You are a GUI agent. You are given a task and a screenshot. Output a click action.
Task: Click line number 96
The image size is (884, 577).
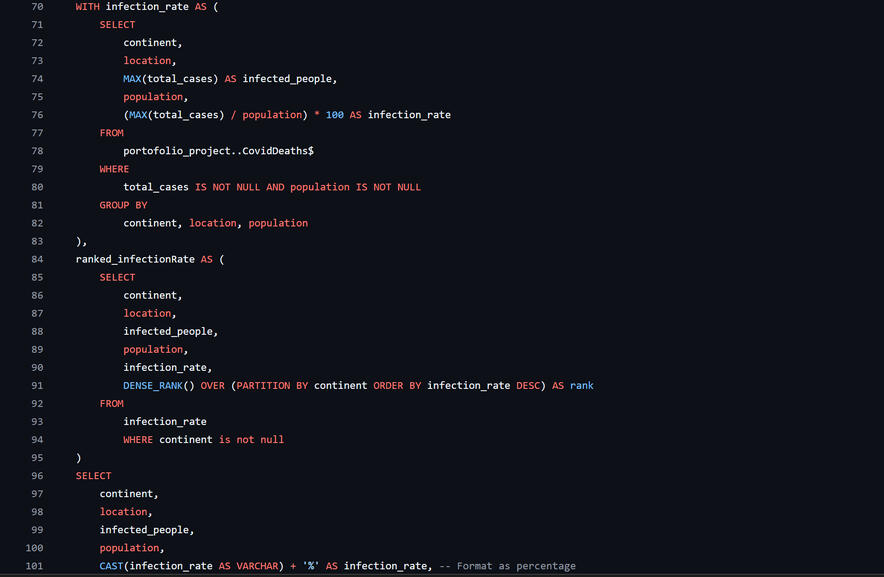click(36, 476)
